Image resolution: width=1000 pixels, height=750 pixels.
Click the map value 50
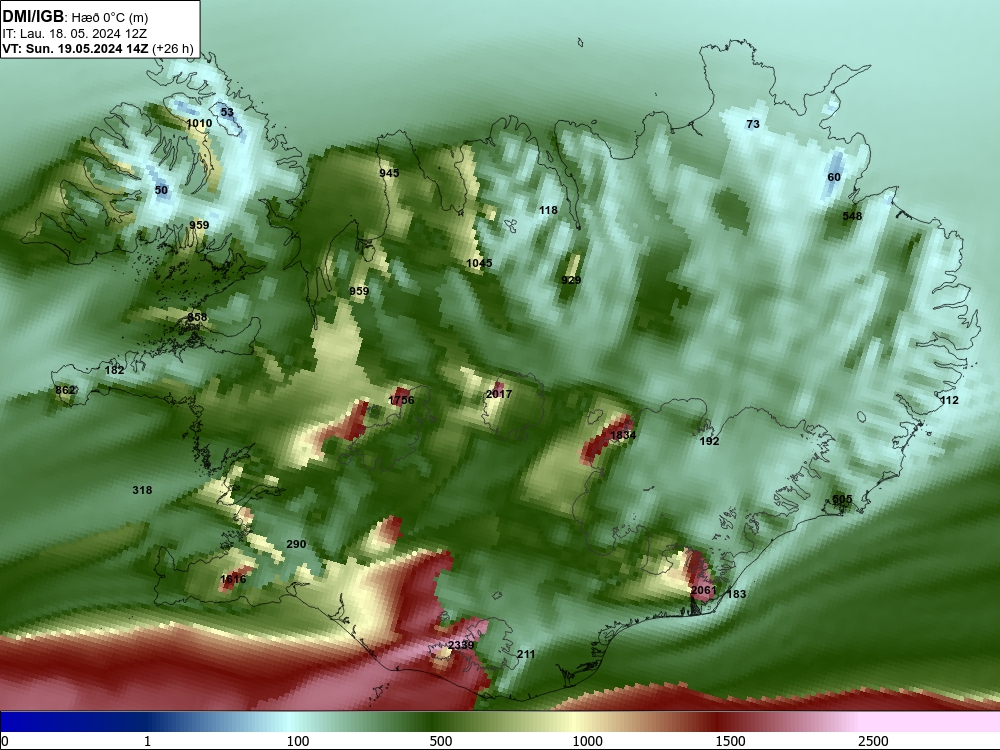click(161, 190)
